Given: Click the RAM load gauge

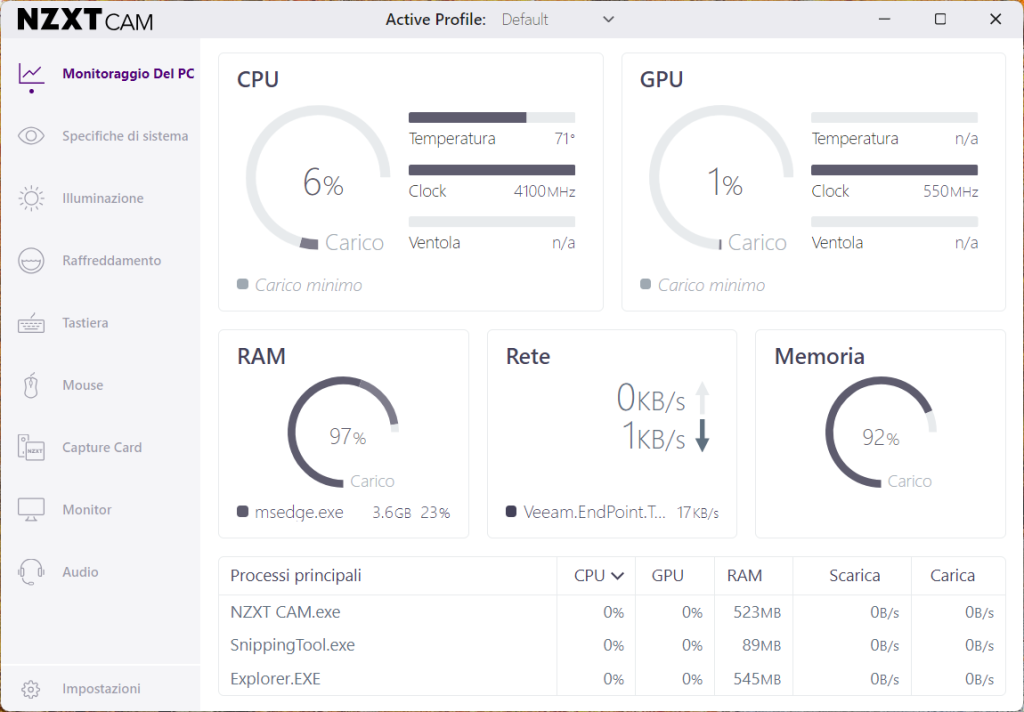Looking at the screenshot, I should click(x=344, y=430).
